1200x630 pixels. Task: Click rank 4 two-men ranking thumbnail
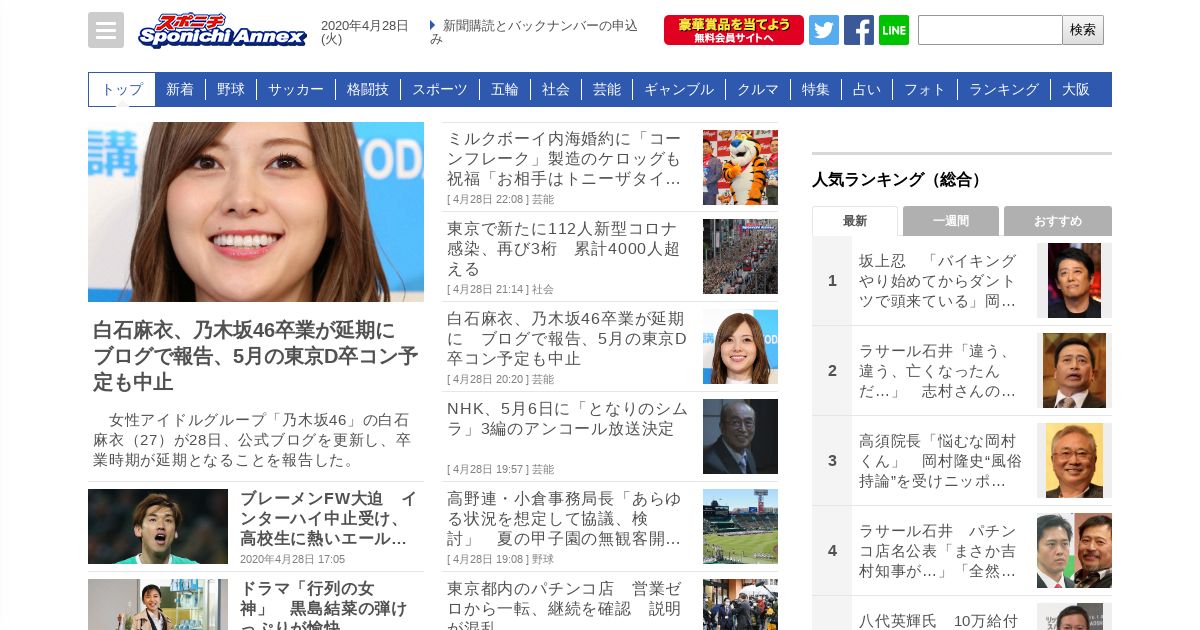(x=1074, y=551)
